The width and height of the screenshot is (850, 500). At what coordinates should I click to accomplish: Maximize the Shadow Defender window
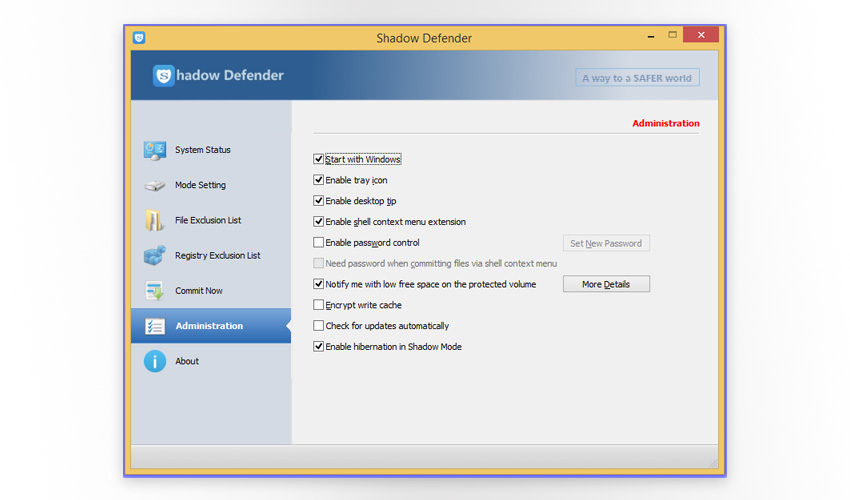tap(672, 35)
